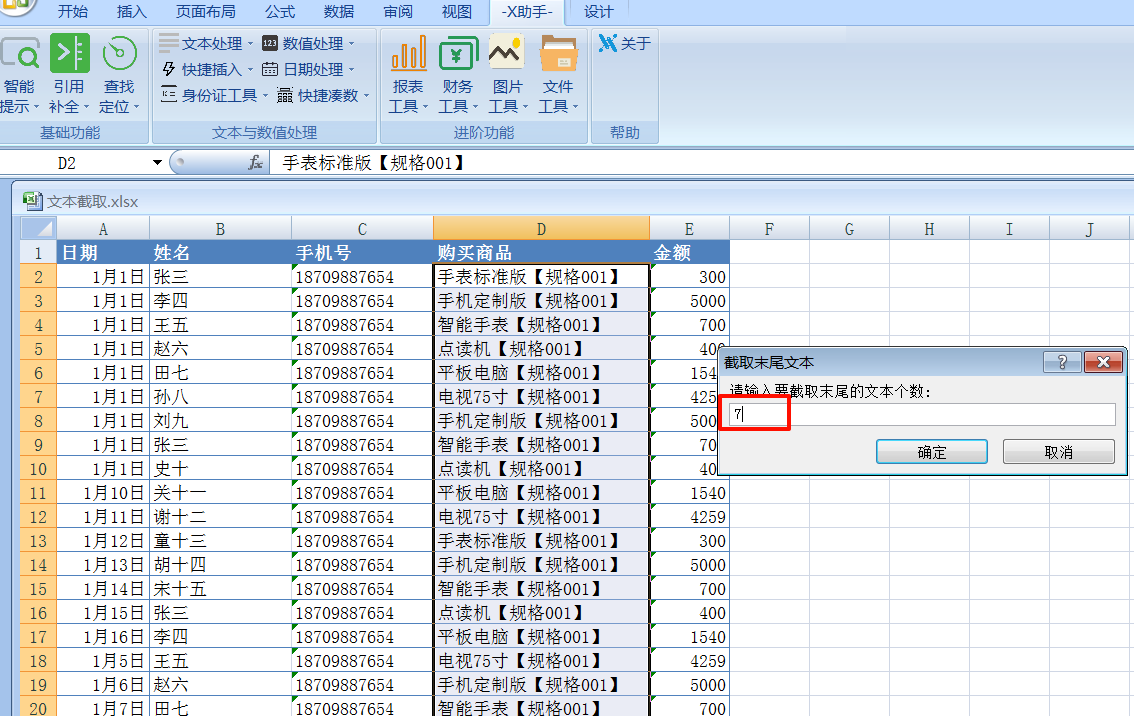The image size is (1134, 716).
Task: Click cell containing 谢十二
Action: (x=221, y=516)
